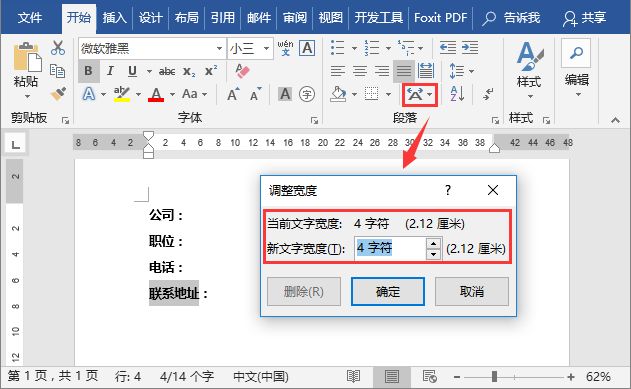Open the font size dropdown 小三
Screen dimensions: 631x389
click(x=266, y=48)
